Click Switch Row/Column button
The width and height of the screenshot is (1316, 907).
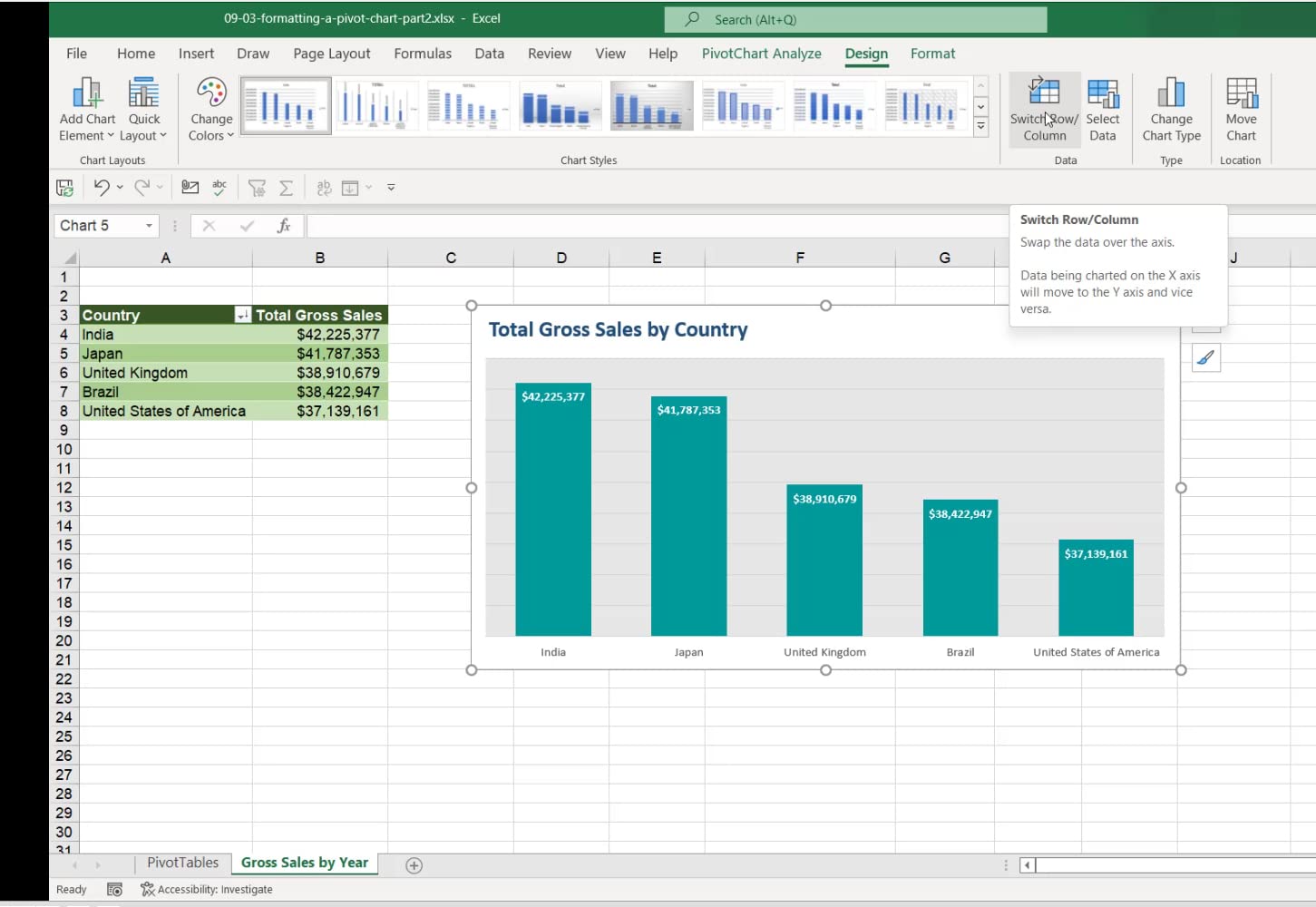[x=1045, y=110]
